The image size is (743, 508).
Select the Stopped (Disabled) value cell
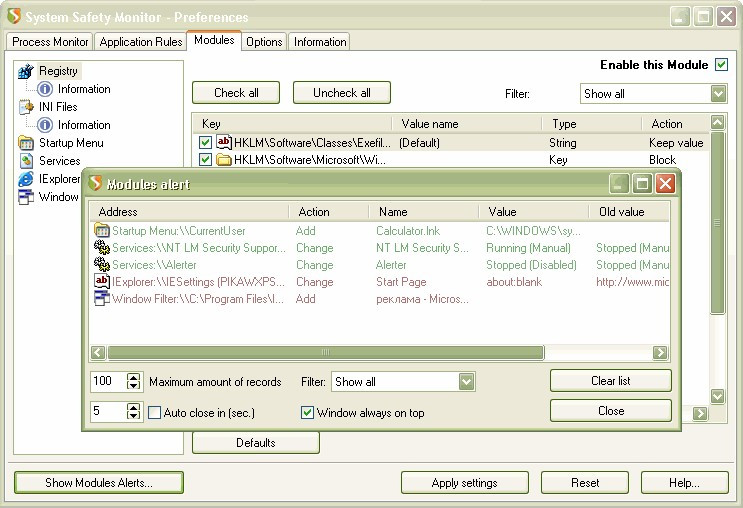(x=531, y=265)
